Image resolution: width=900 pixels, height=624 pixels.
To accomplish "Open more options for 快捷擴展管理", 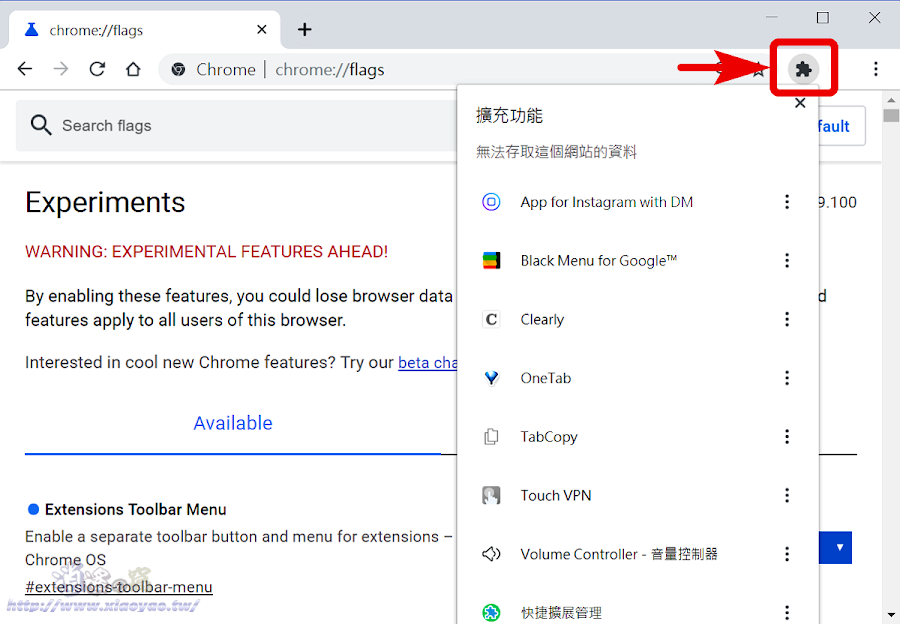I will [787, 613].
